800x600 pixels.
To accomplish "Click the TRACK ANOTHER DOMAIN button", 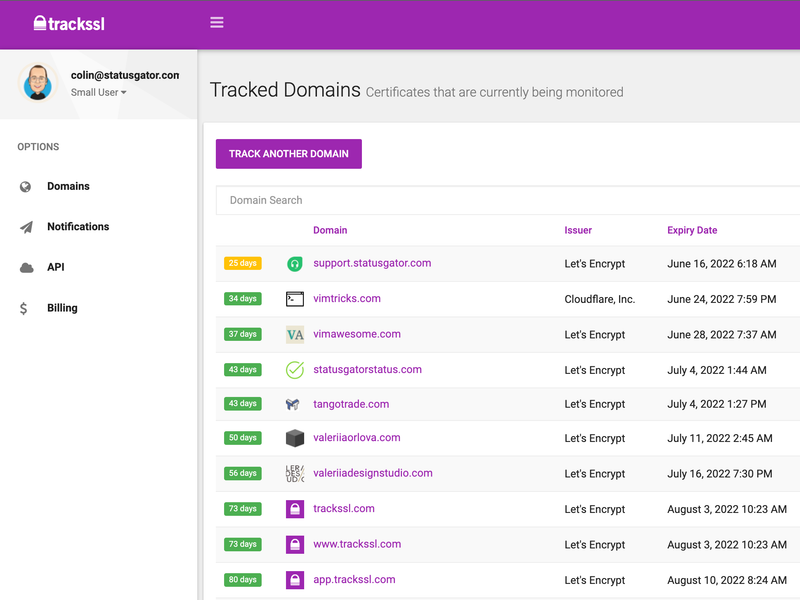I will click(x=288, y=154).
